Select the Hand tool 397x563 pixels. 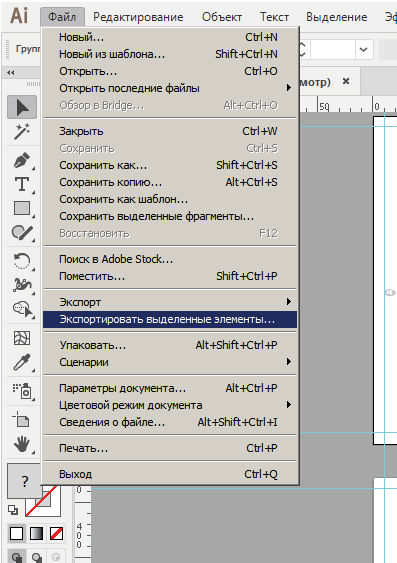22,444
